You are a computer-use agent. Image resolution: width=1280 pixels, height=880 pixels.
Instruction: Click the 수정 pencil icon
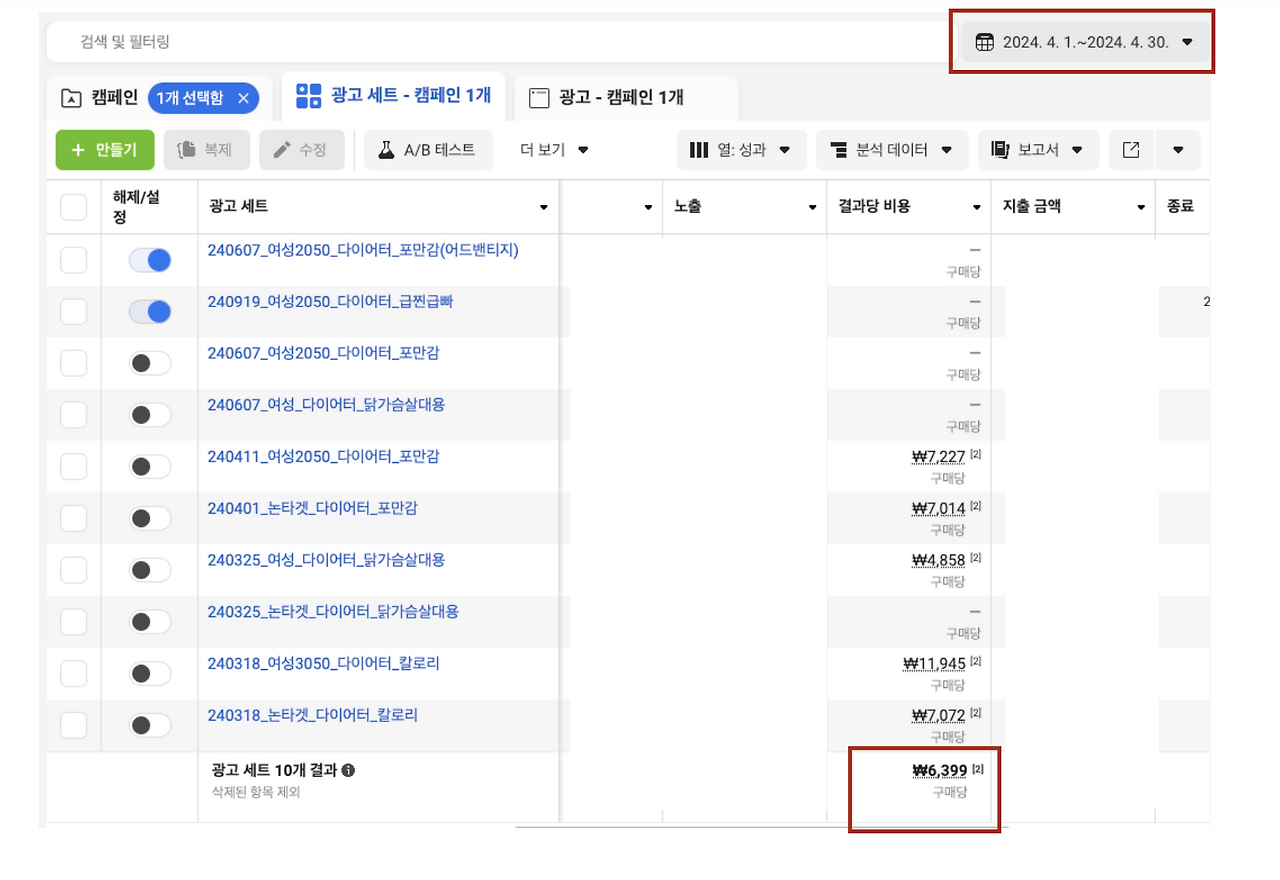click(283, 149)
